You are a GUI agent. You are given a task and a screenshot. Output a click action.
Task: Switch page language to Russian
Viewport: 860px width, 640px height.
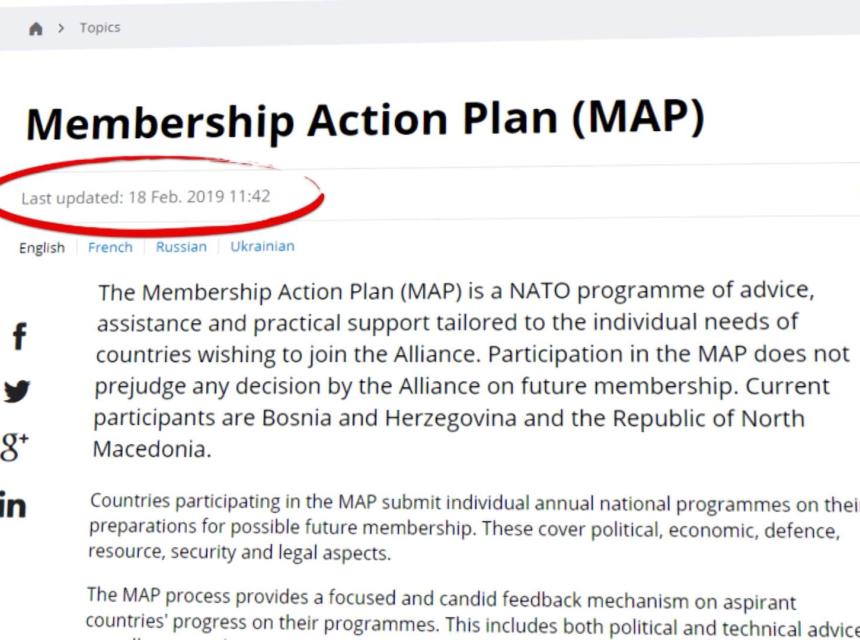coord(181,247)
